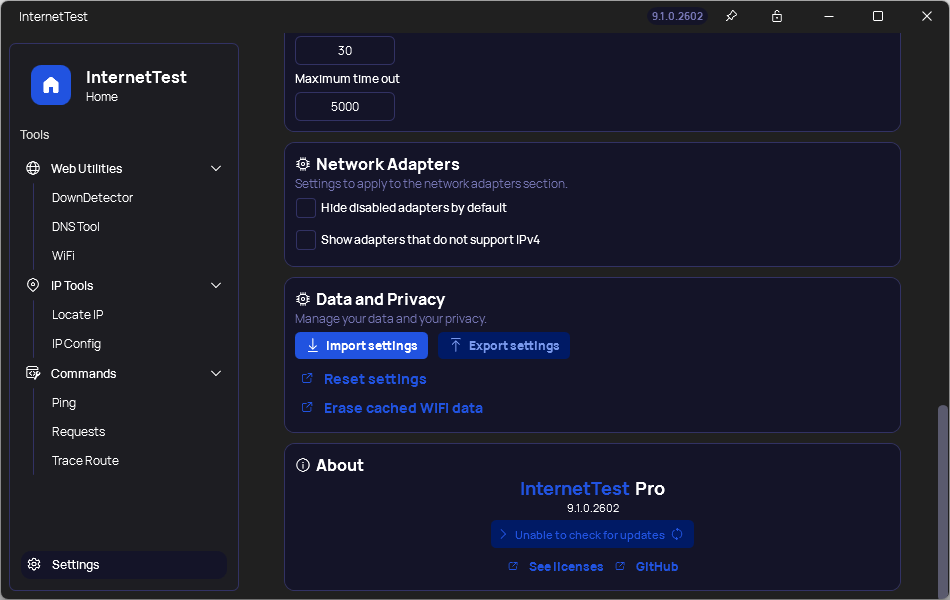Screen dimensions: 950x600
Task: Click external link icon beside See licenses
Action: [x=513, y=566]
